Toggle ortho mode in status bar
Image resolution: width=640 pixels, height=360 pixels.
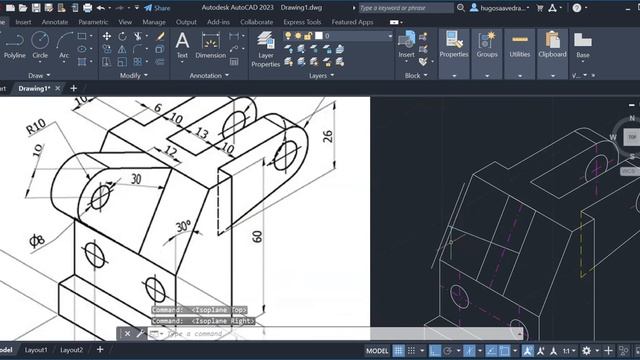435,351
